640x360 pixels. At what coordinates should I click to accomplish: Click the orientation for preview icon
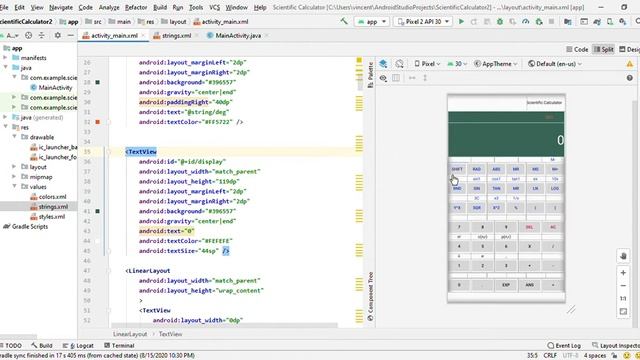[399, 64]
